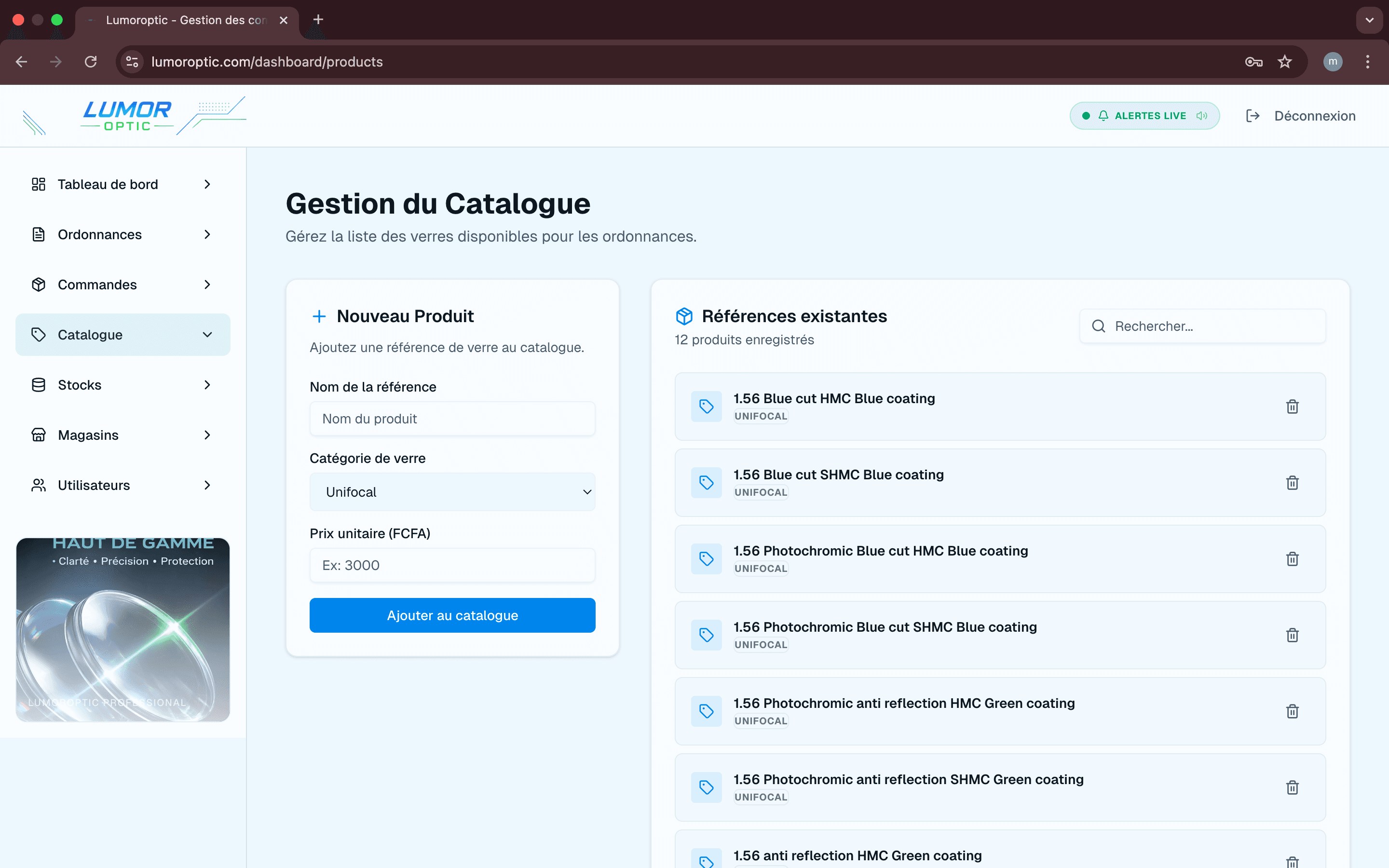1389x868 pixels.
Task: Close the Lumoroptic browser tab
Action: tap(284, 20)
